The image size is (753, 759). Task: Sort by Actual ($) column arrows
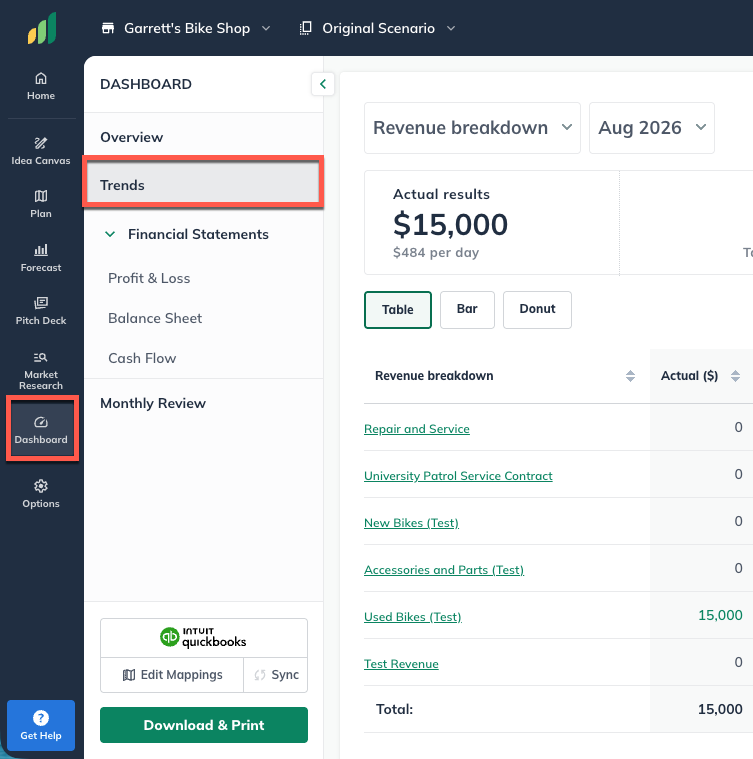[735, 376]
